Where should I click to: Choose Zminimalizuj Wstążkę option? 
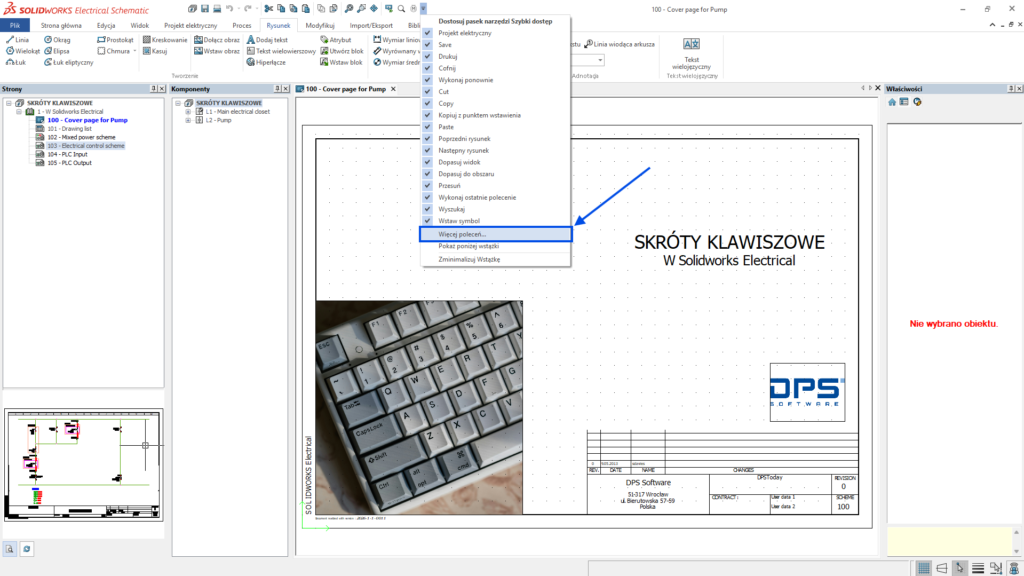pyautogui.click(x=469, y=259)
